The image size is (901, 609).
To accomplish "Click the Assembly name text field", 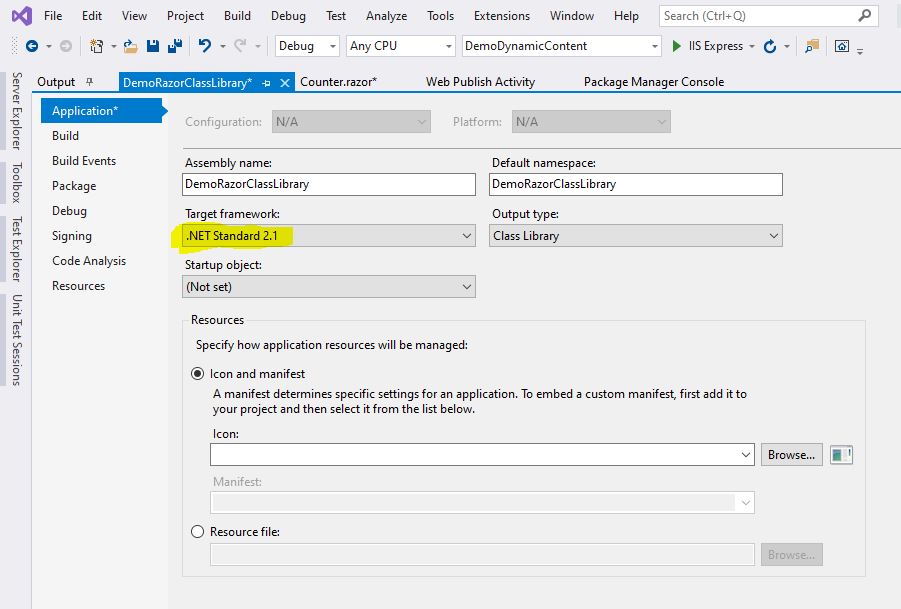I will coord(329,184).
